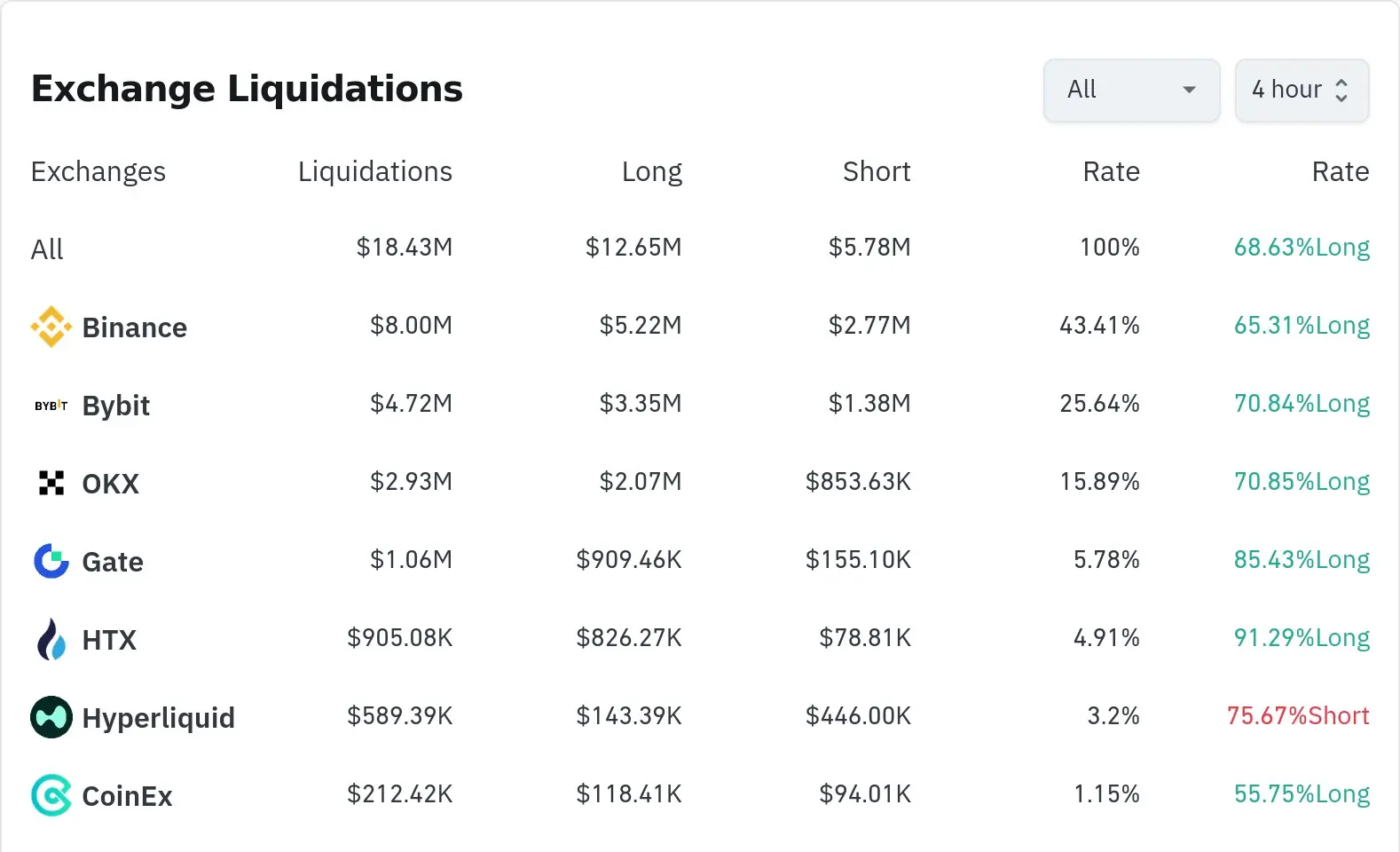This screenshot has width=1400, height=852.
Task: Open the Binance exchange name link
Action: tap(134, 327)
